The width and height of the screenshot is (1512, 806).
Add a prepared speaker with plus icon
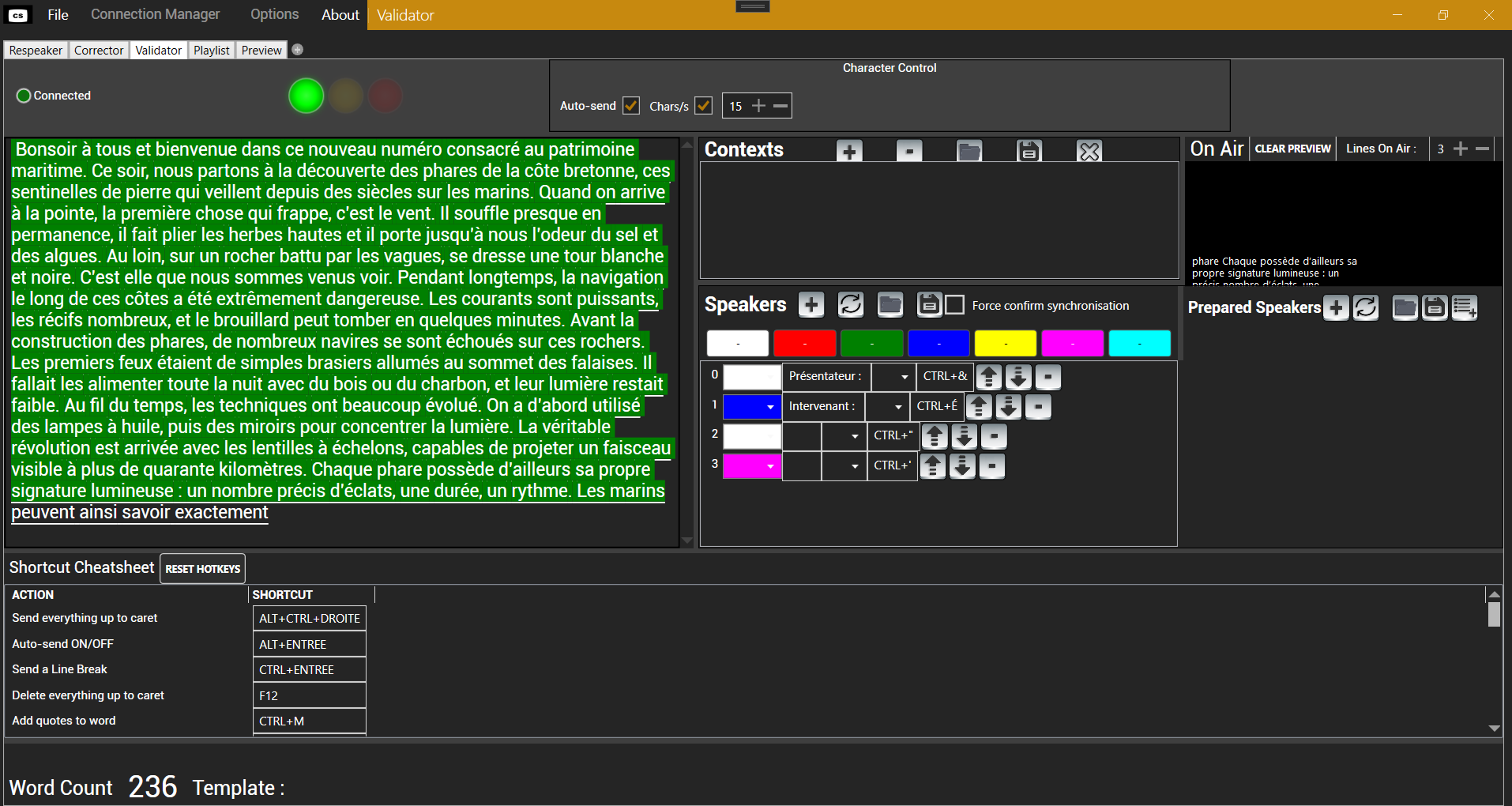click(1336, 307)
